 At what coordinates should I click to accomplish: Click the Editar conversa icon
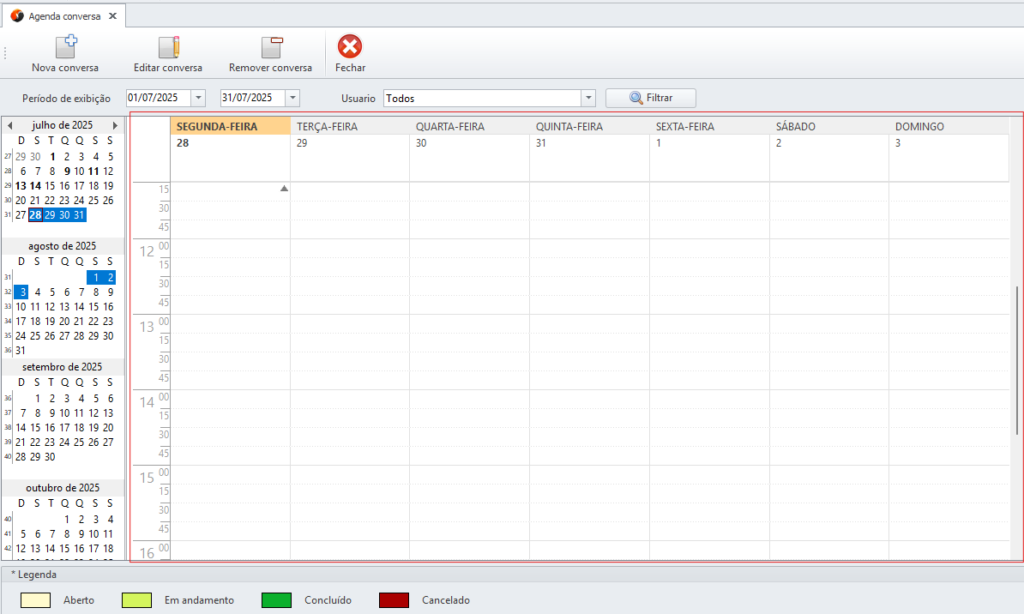pos(168,46)
